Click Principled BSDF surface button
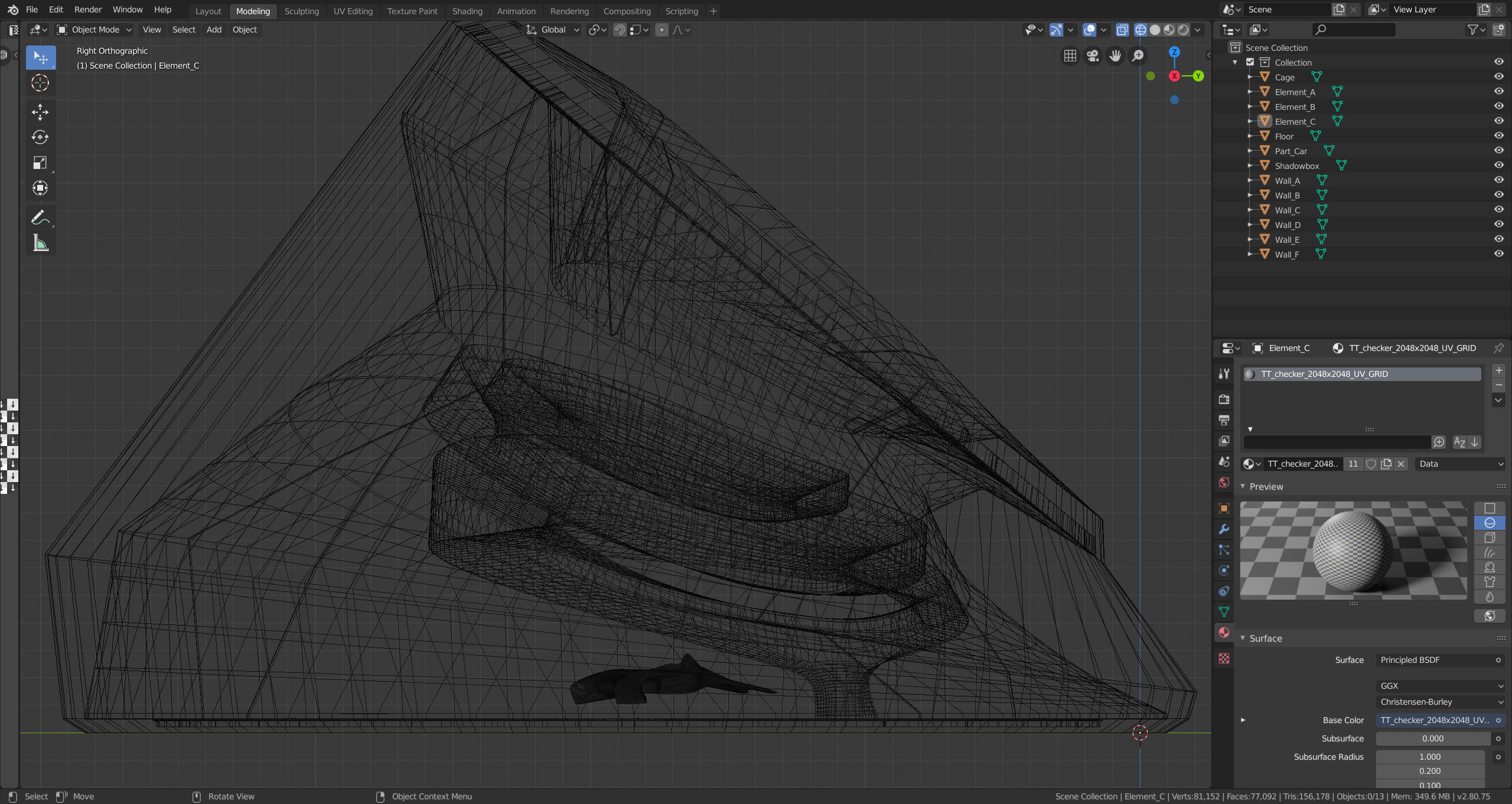This screenshot has width=1512, height=804. point(1439,660)
